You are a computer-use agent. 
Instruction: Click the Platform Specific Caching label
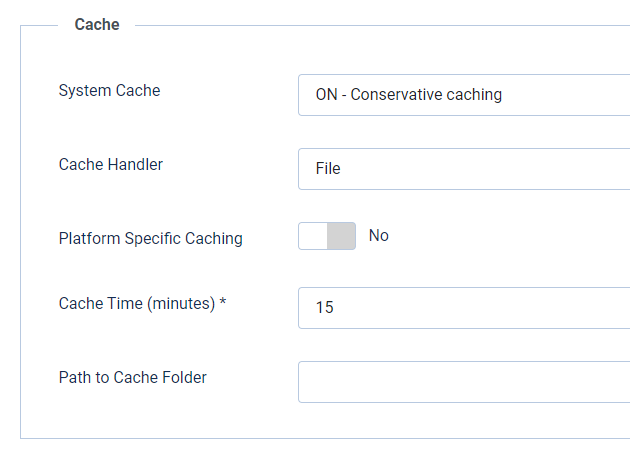point(150,239)
